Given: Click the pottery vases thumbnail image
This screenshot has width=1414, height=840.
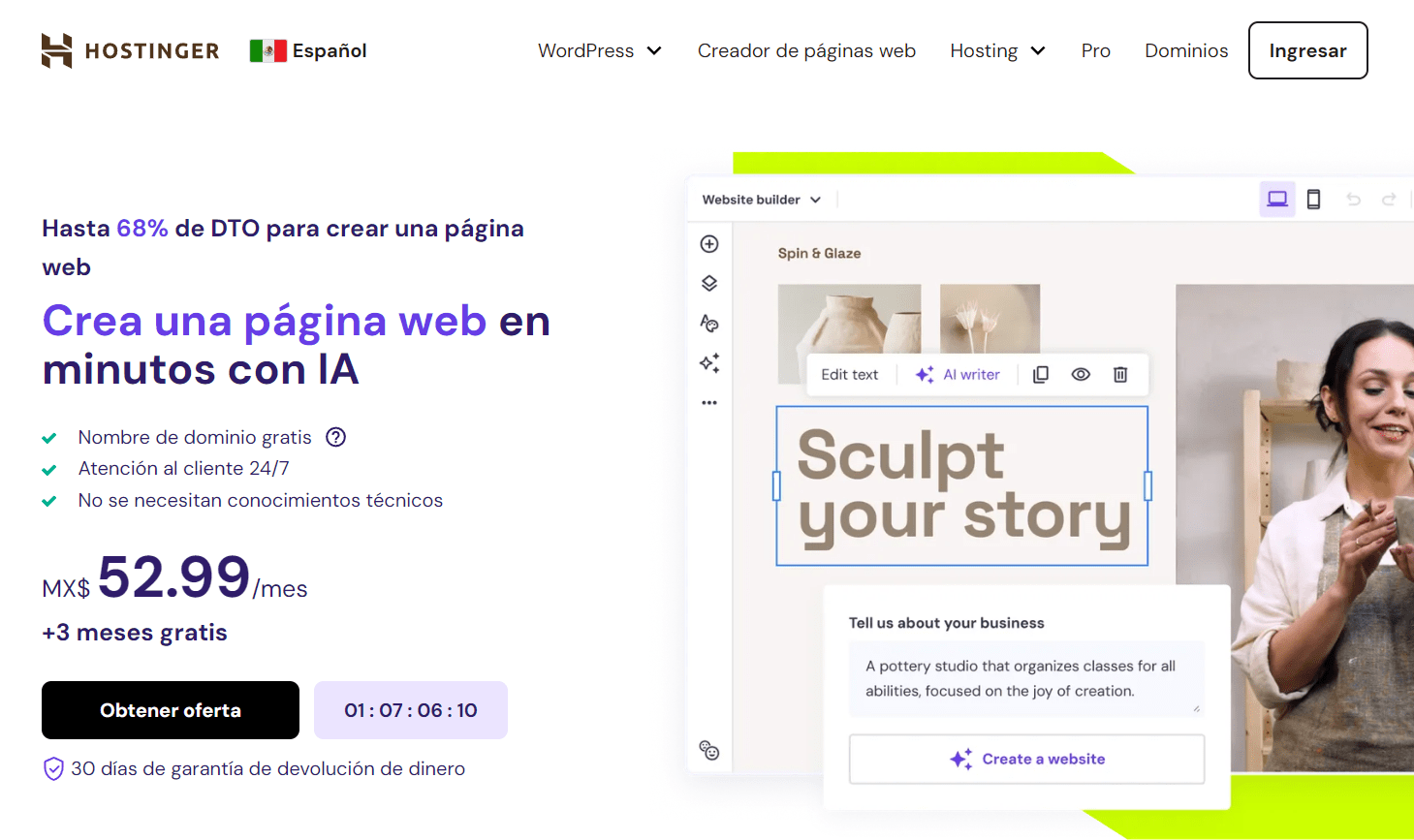Looking at the screenshot, I should (x=849, y=319).
